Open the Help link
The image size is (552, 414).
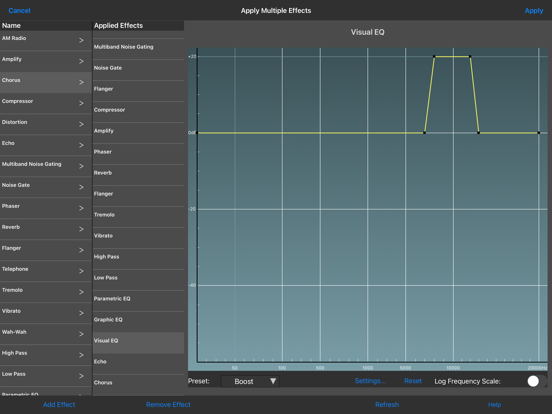[x=494, y=404]
